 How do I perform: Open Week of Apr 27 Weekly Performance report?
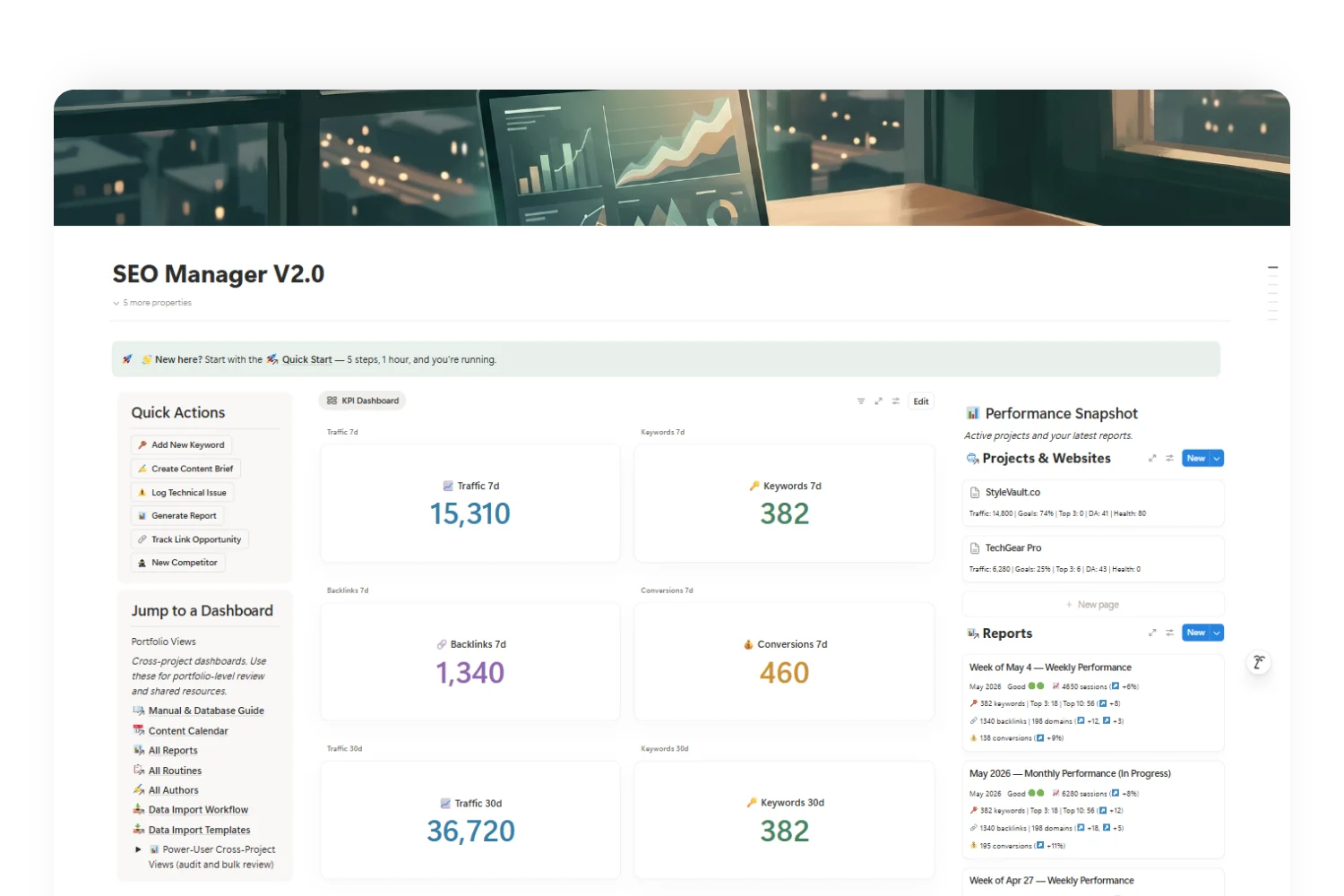tap(1052, 881)
